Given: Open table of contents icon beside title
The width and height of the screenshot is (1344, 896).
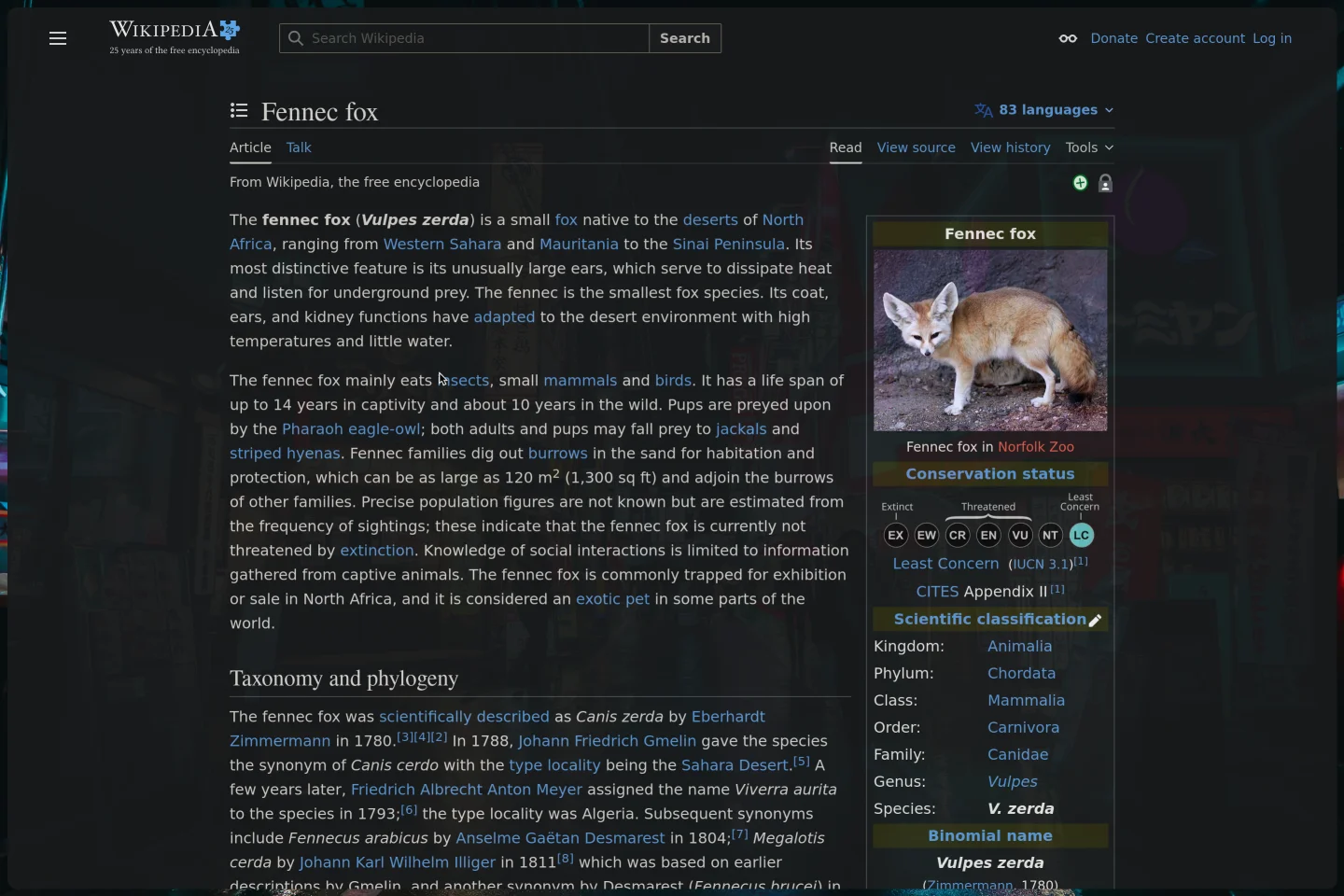Looking at the screenshot, I should [239, 111].
